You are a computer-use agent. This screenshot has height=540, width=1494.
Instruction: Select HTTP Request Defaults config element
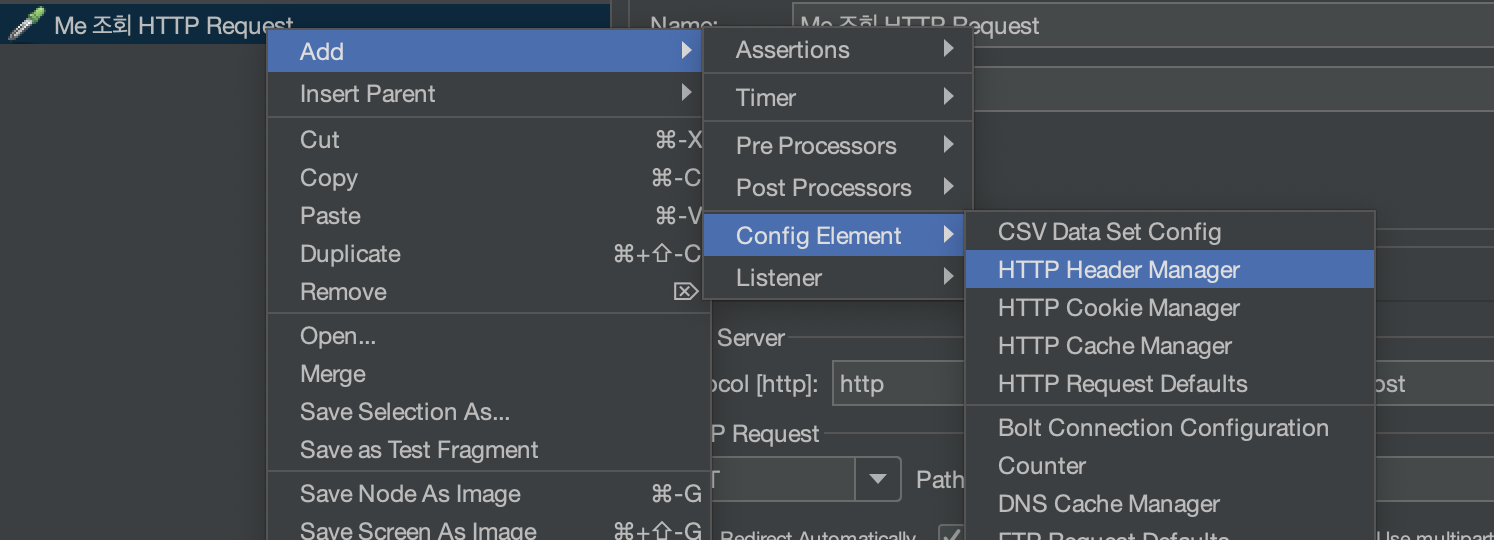(1122, 384)
